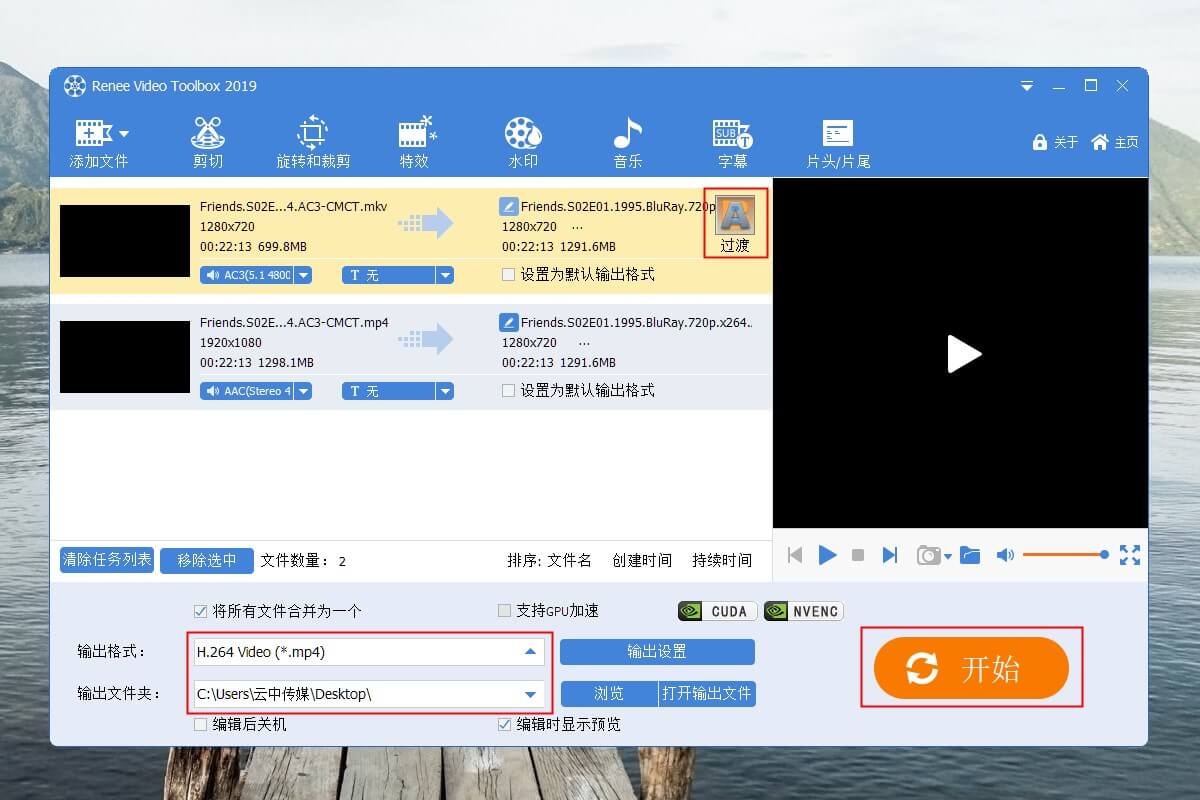
Task: Click 打开输出文件 button
Action: 707,693
